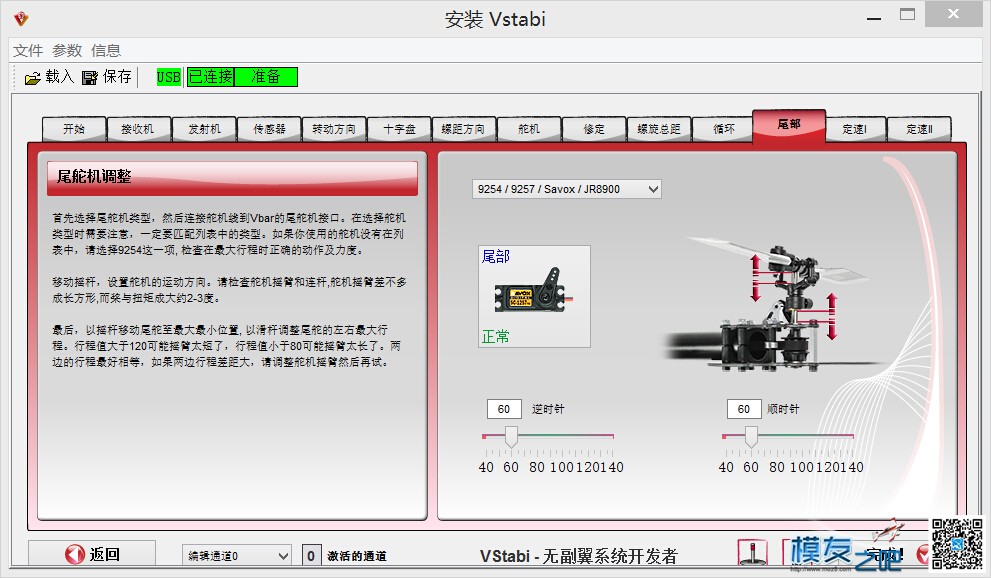The image size is (991, 578).
Task: Open the 参数 menu
Action: pyautogui.click(x=67, y=51)
